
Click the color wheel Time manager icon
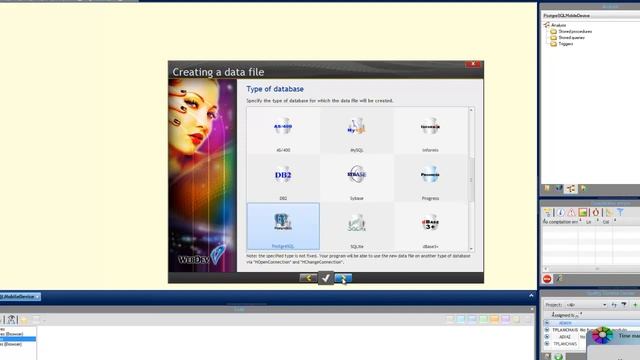pyautogui.click(x=602, y=336)
